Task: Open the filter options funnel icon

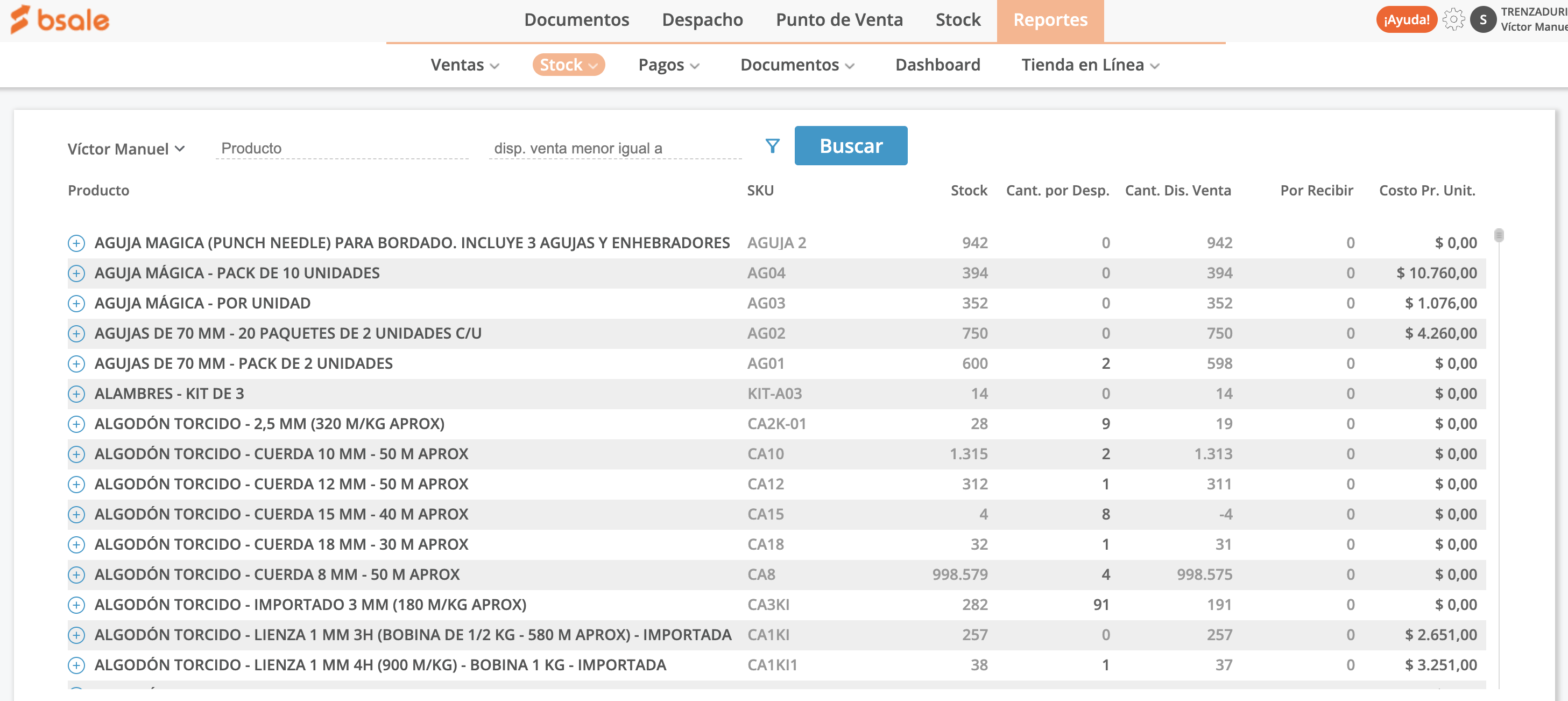Action: tap(772, 145)
